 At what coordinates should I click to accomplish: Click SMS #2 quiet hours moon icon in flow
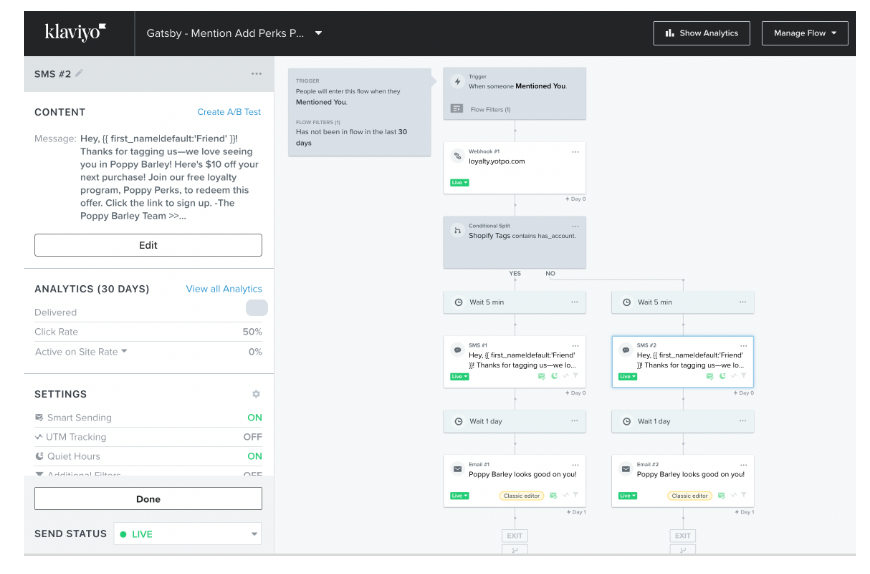point(722,377)
